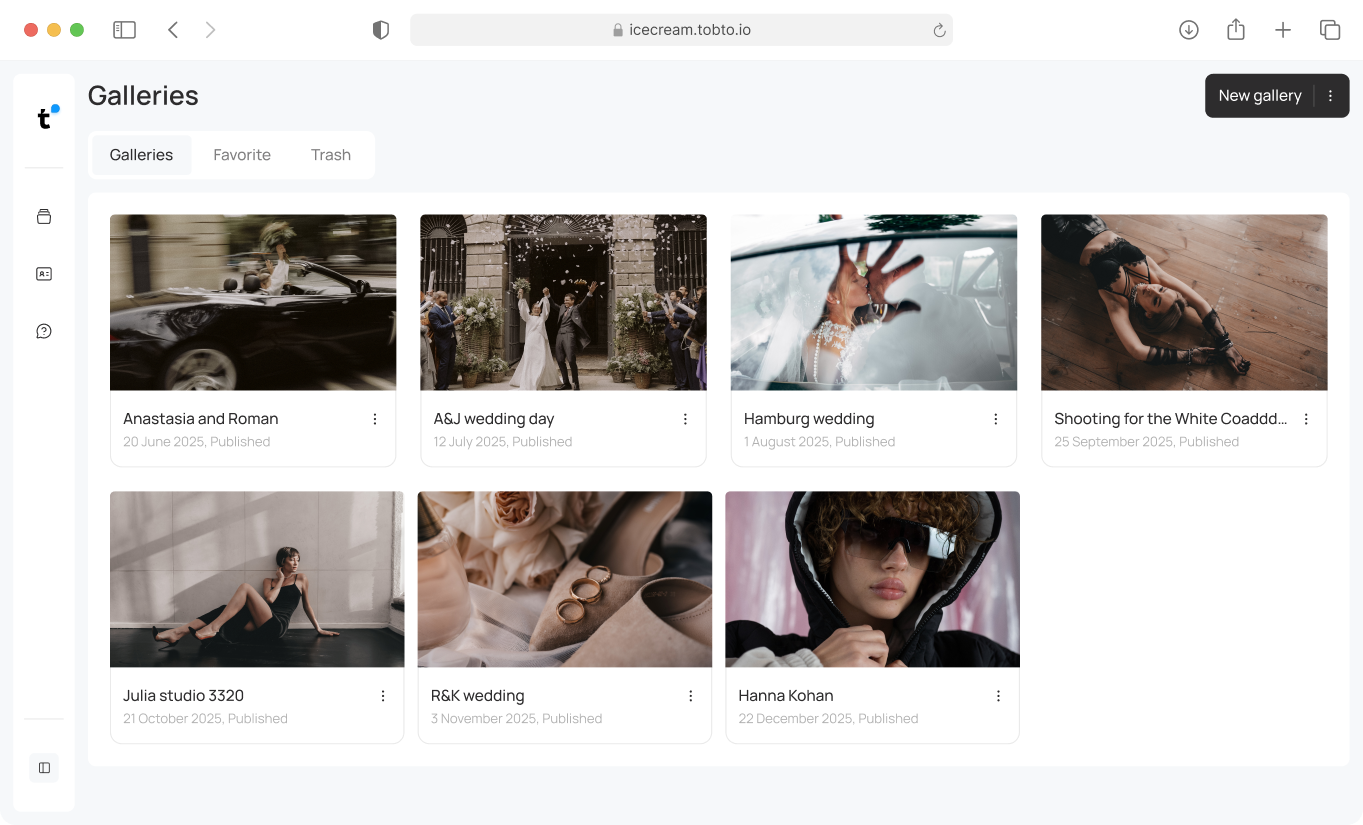Open the New gallery dropdown menu
1363x825 pixels.
pos(1330,95)
